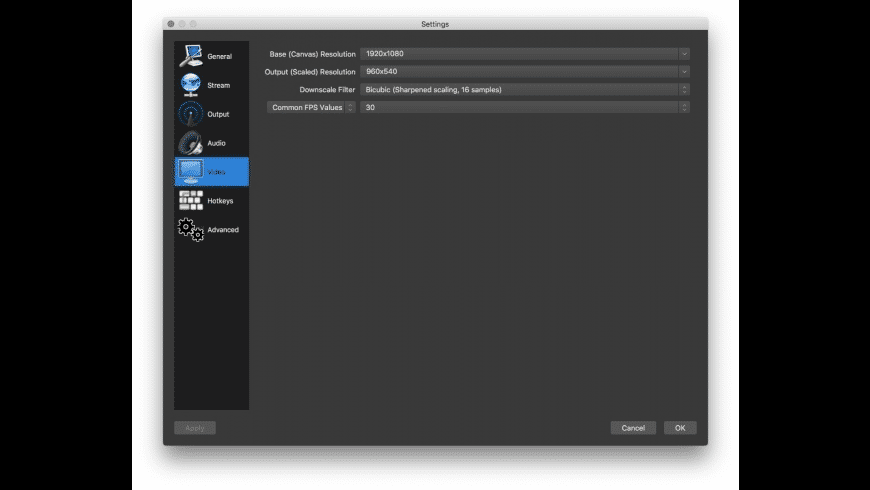The image size is (870, 490).
Task: Click the Output (Scaled) Resolution label
Action: click(x=310, y=72)
